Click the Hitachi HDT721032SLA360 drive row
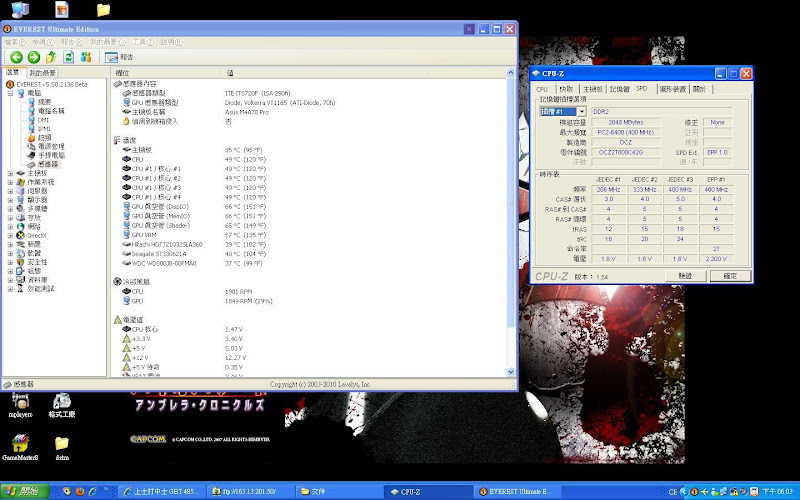This screenshot has height=500, width=800. click(x=194, y=244)
